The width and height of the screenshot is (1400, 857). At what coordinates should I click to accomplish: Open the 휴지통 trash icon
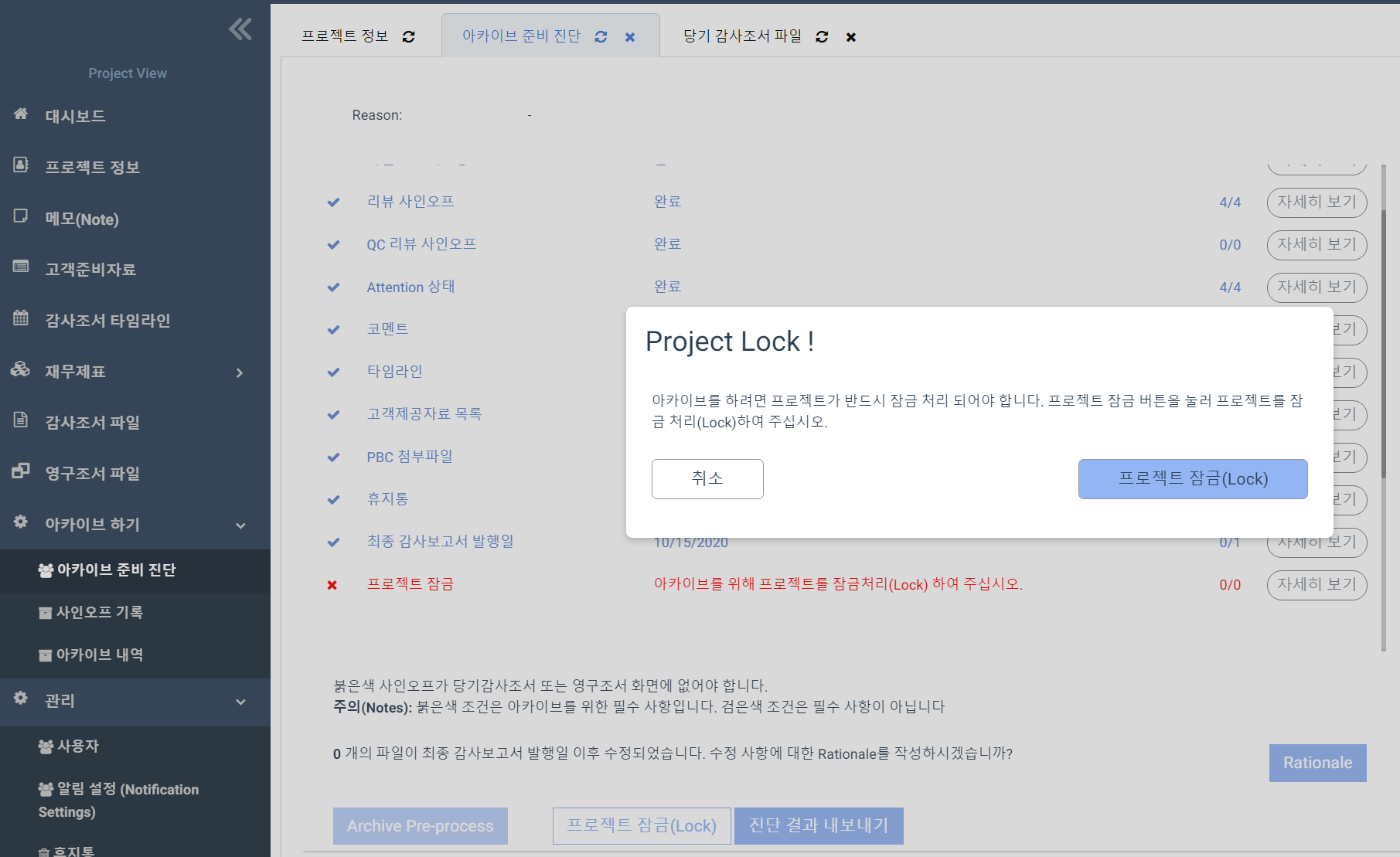click(43, 850)
